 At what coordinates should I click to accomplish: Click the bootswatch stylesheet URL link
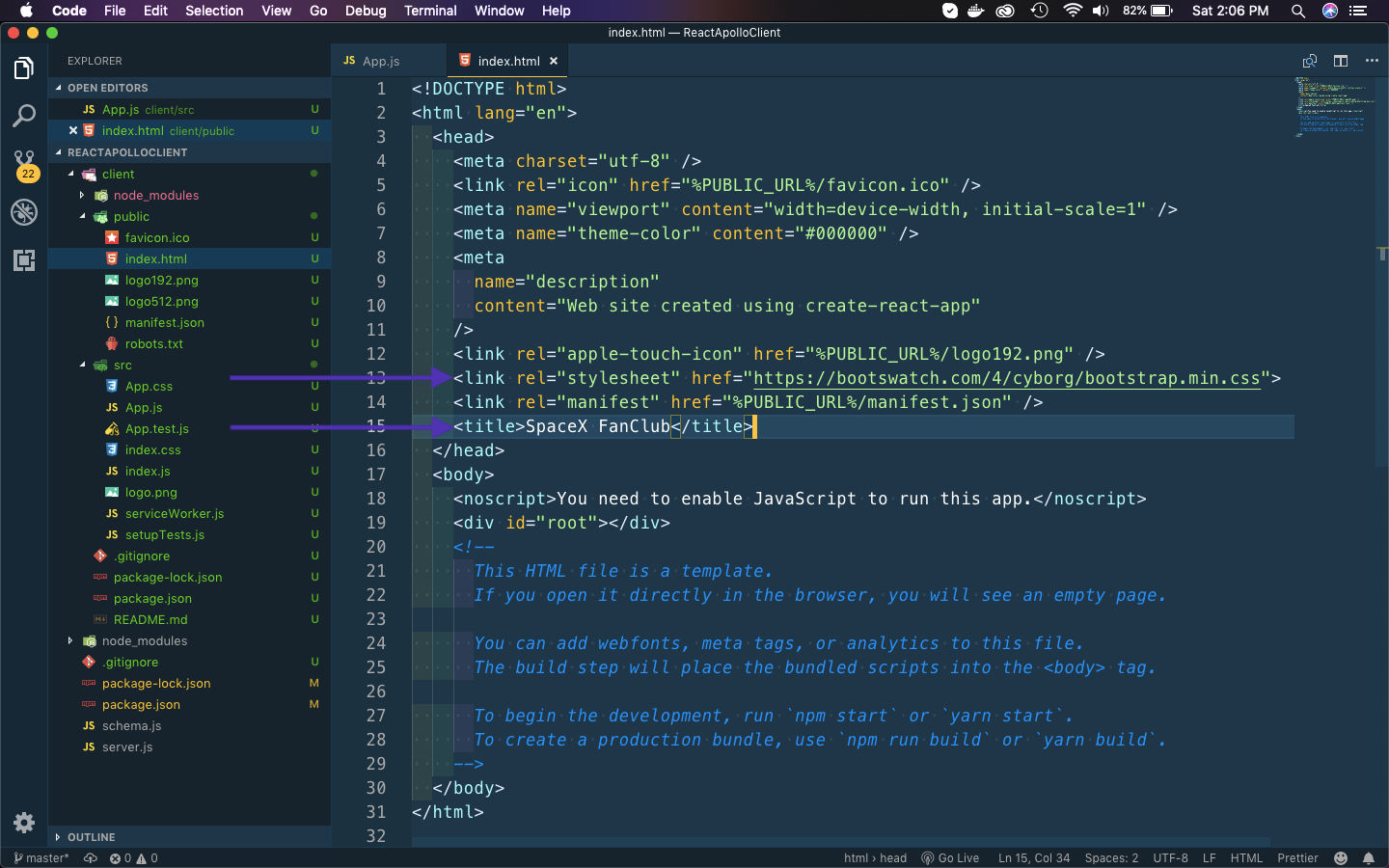pyautogui.click(x=1006, y=378)
